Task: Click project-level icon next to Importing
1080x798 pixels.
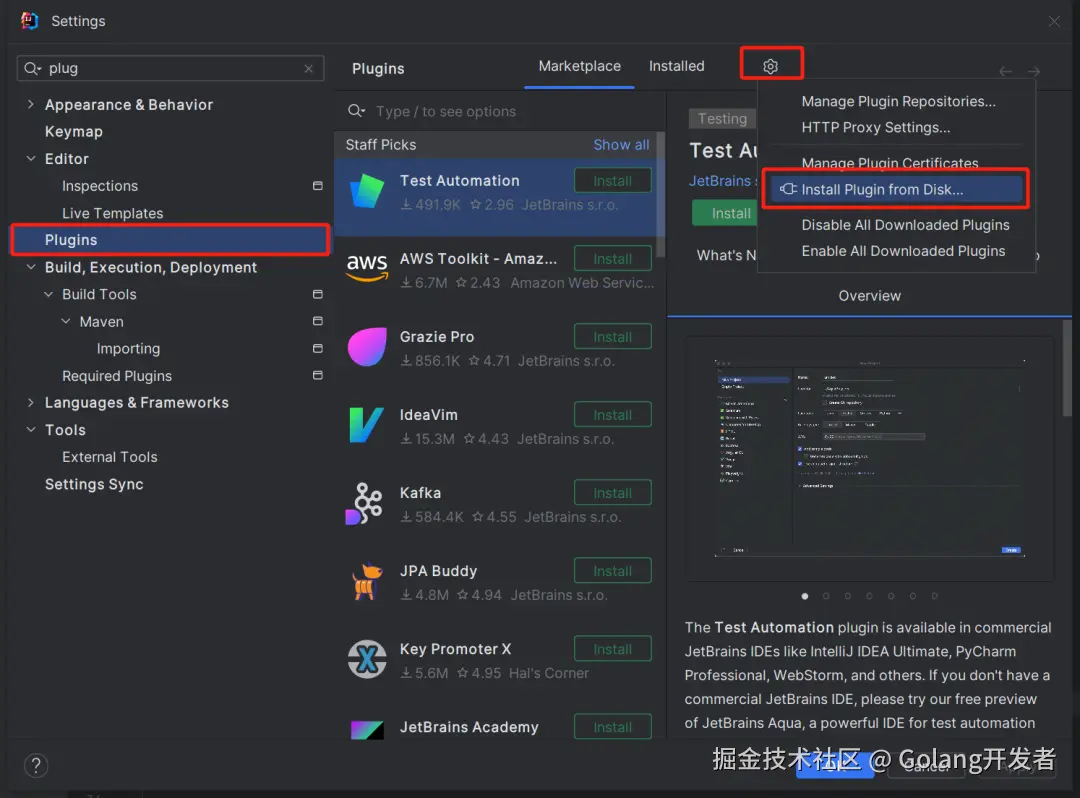Action: [318, 348]
